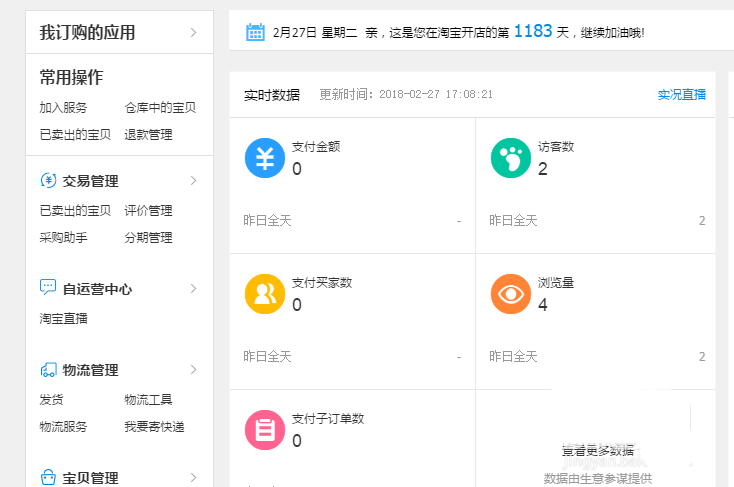Click the 宝贝管理 shopping bag icon

48,477
